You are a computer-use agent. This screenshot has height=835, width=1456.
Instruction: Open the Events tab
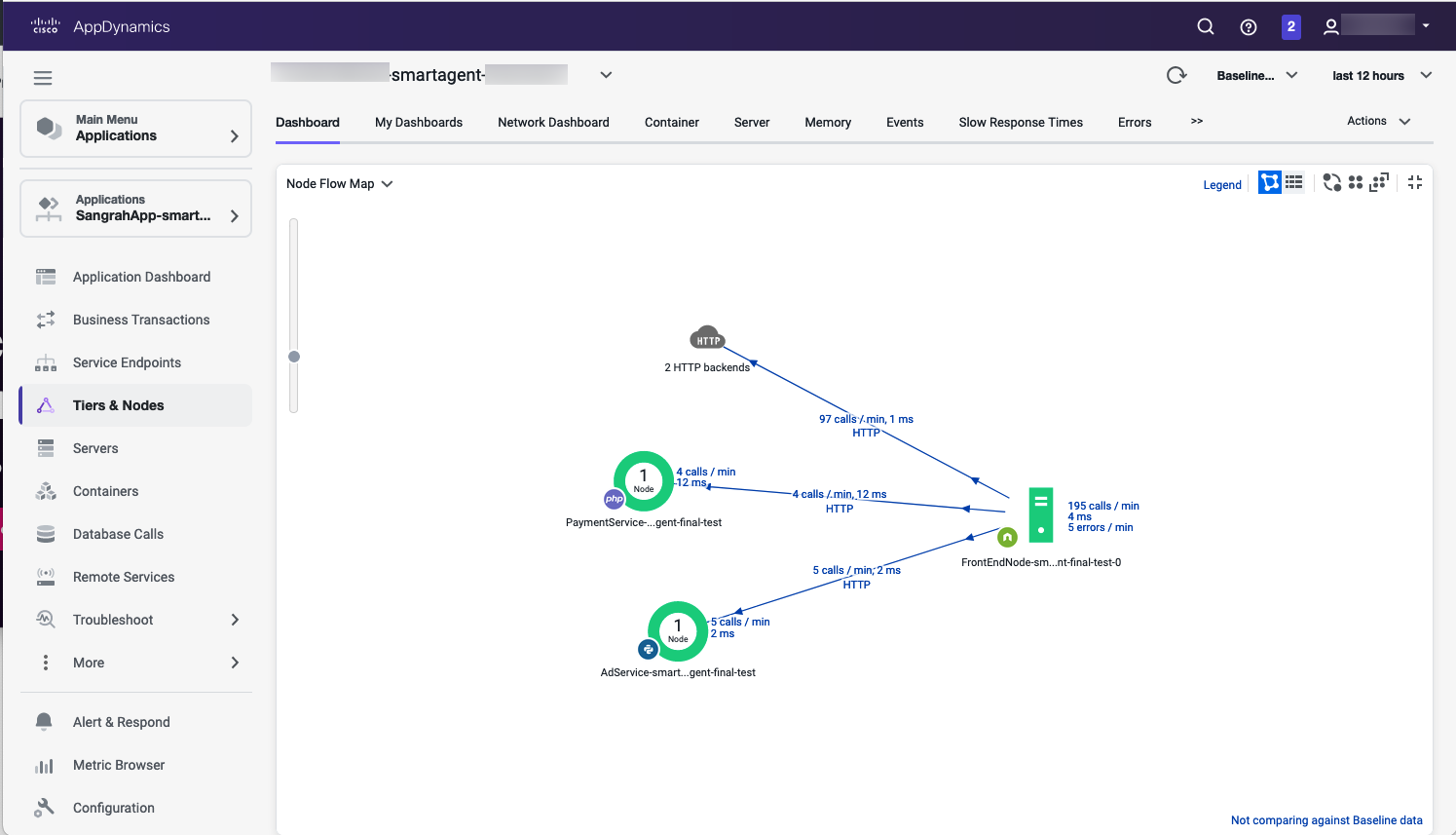(905, 122)
